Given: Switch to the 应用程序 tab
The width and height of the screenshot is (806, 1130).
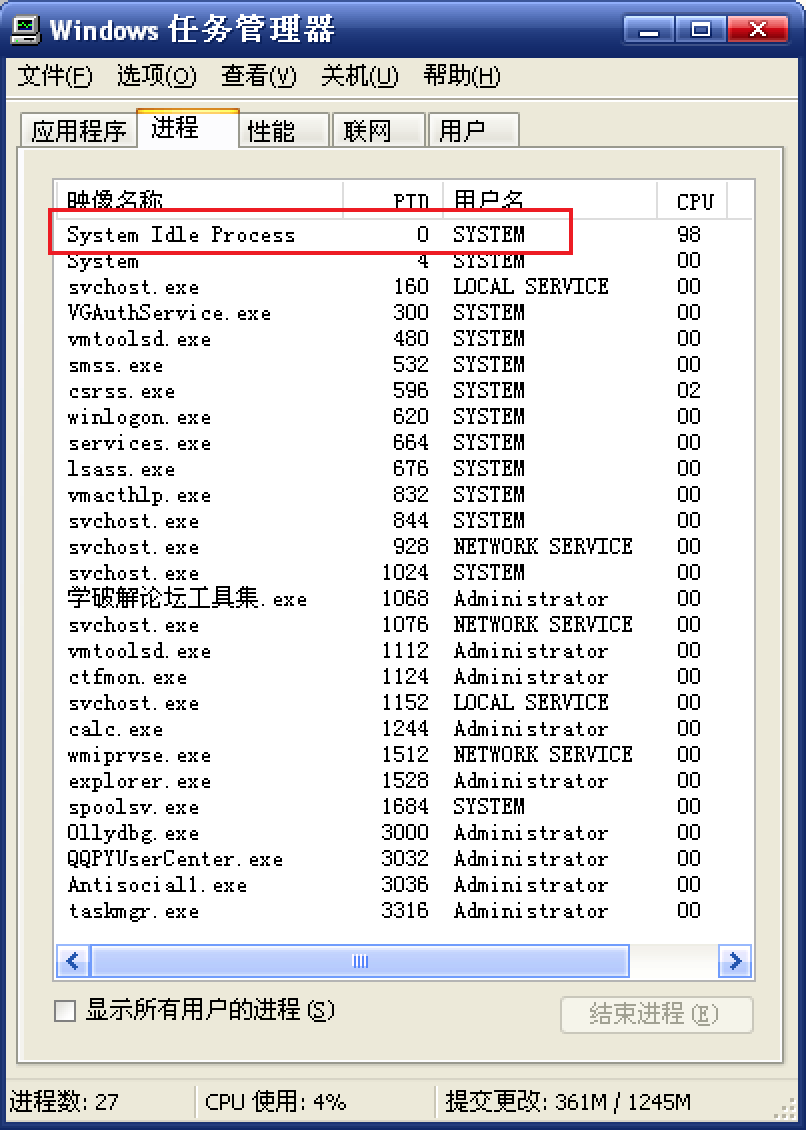Looking at the screenshot, I should pyautogui.click(x=78, y=131).
